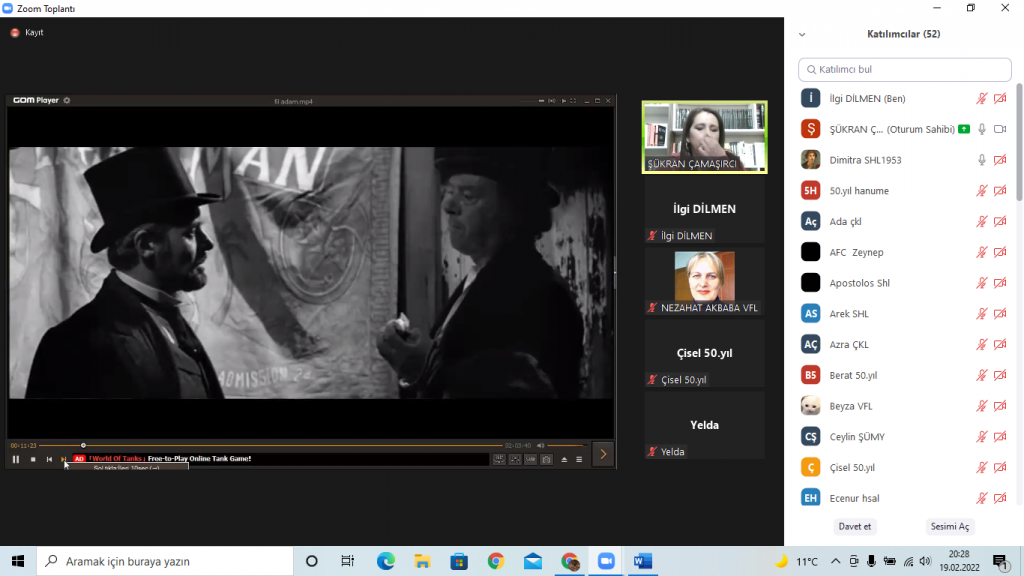The height and width of the screenshot is (576, 1024).
Task: Click the screen ratio icon in GOM Player
Action: point(515,459)
